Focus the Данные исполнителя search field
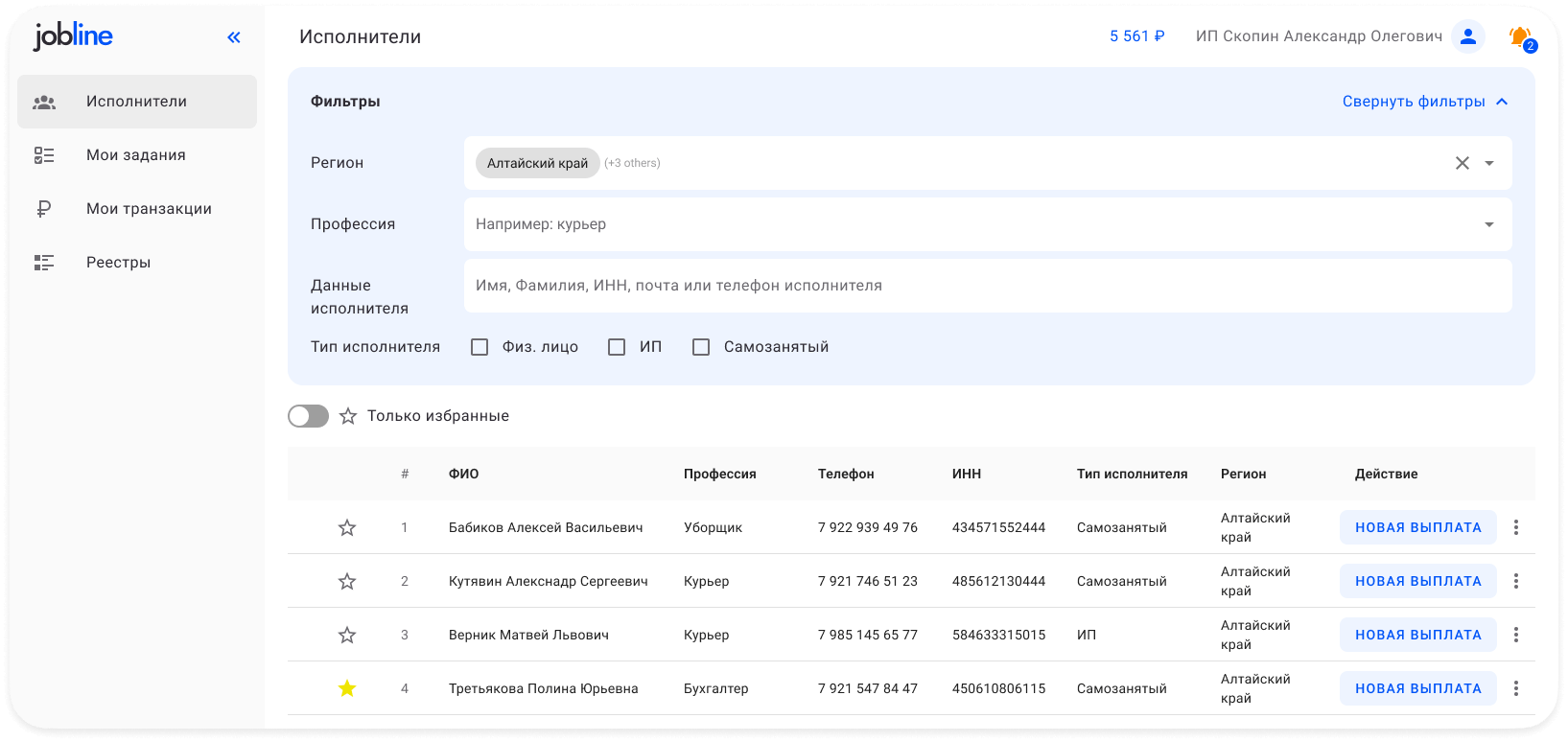1568x742 pixels. point(988,286)
